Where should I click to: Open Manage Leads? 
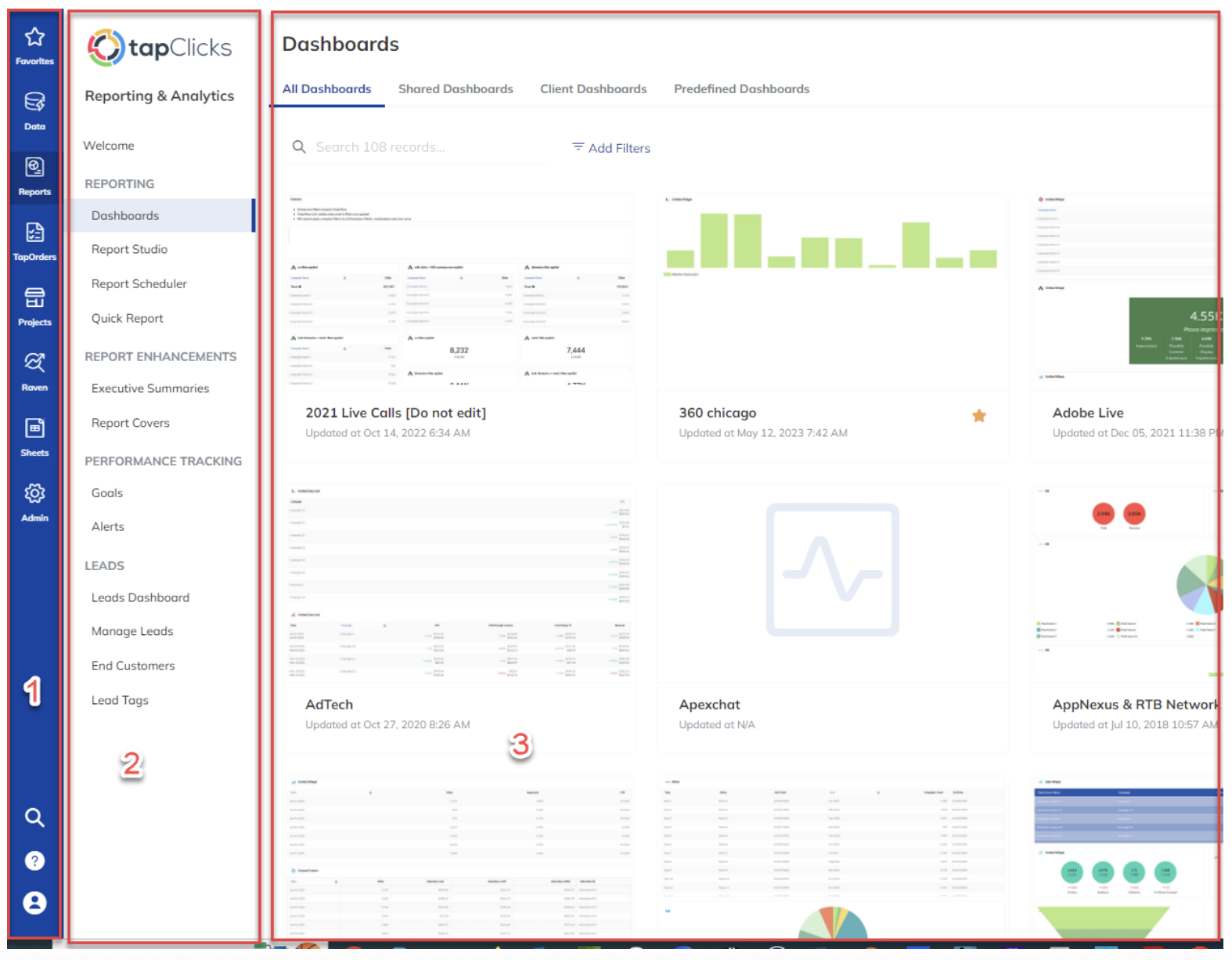point(131,631)
